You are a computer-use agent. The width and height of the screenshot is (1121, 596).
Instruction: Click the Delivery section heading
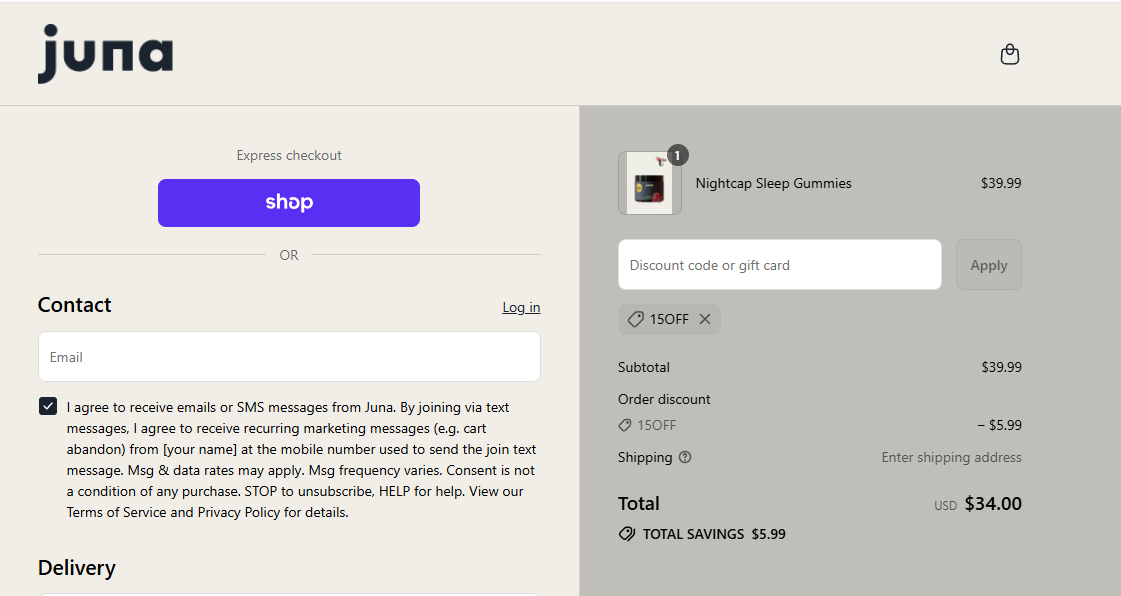click(x=77, y=568)
